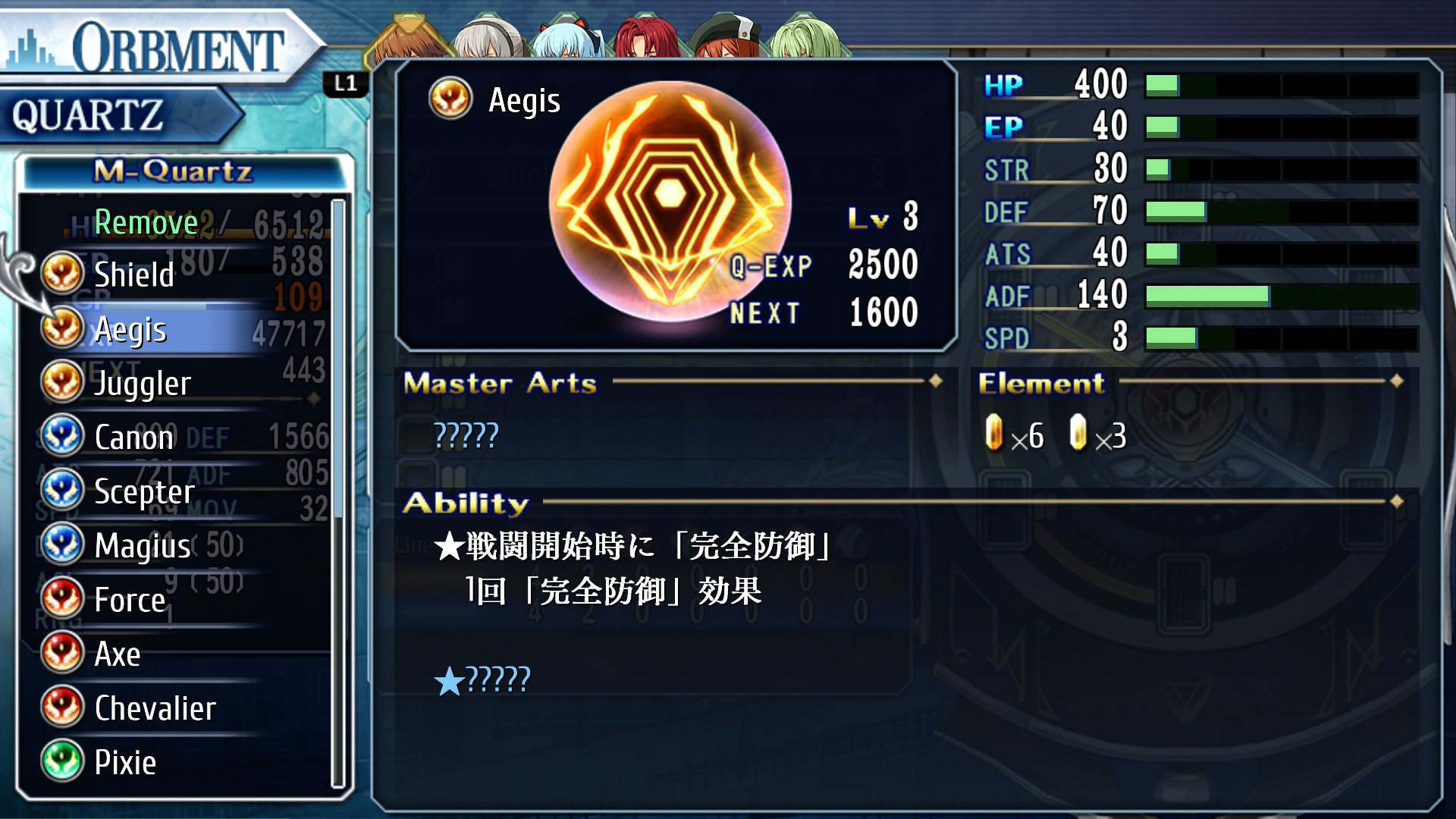Image resolution: width=1456 pixels, height=819 pixels.
Task: Select Magius from the M-Quartz list
Action: click(143, 545)
